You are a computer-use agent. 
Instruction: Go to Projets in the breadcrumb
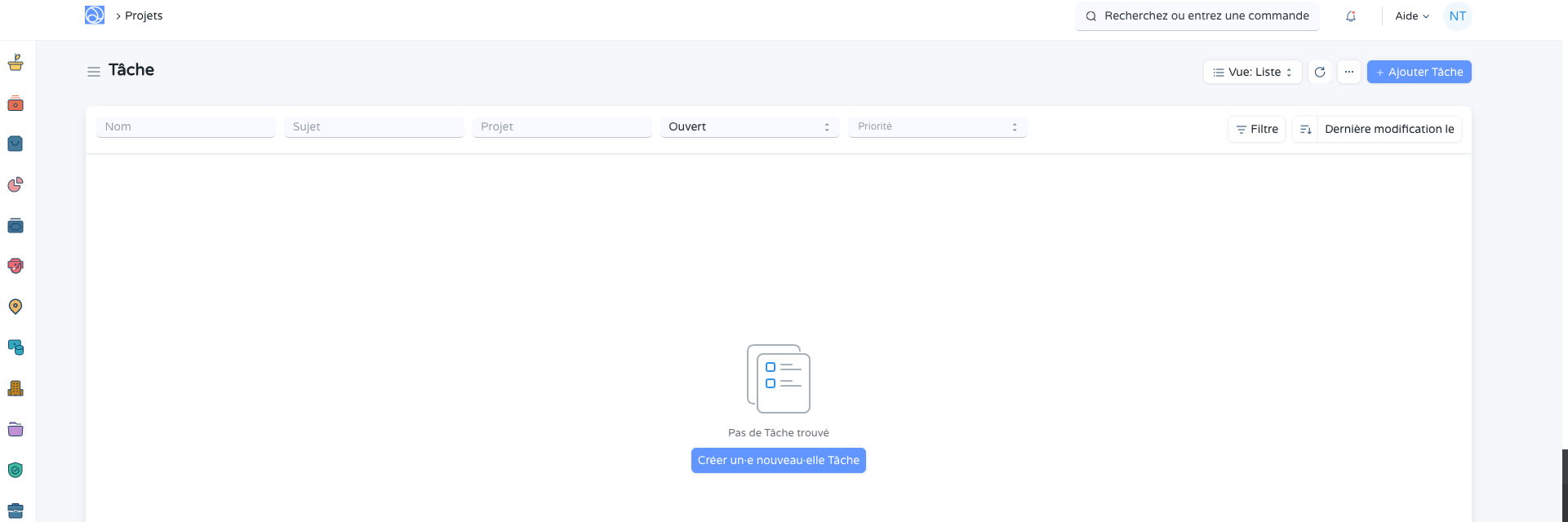[144, 16]
